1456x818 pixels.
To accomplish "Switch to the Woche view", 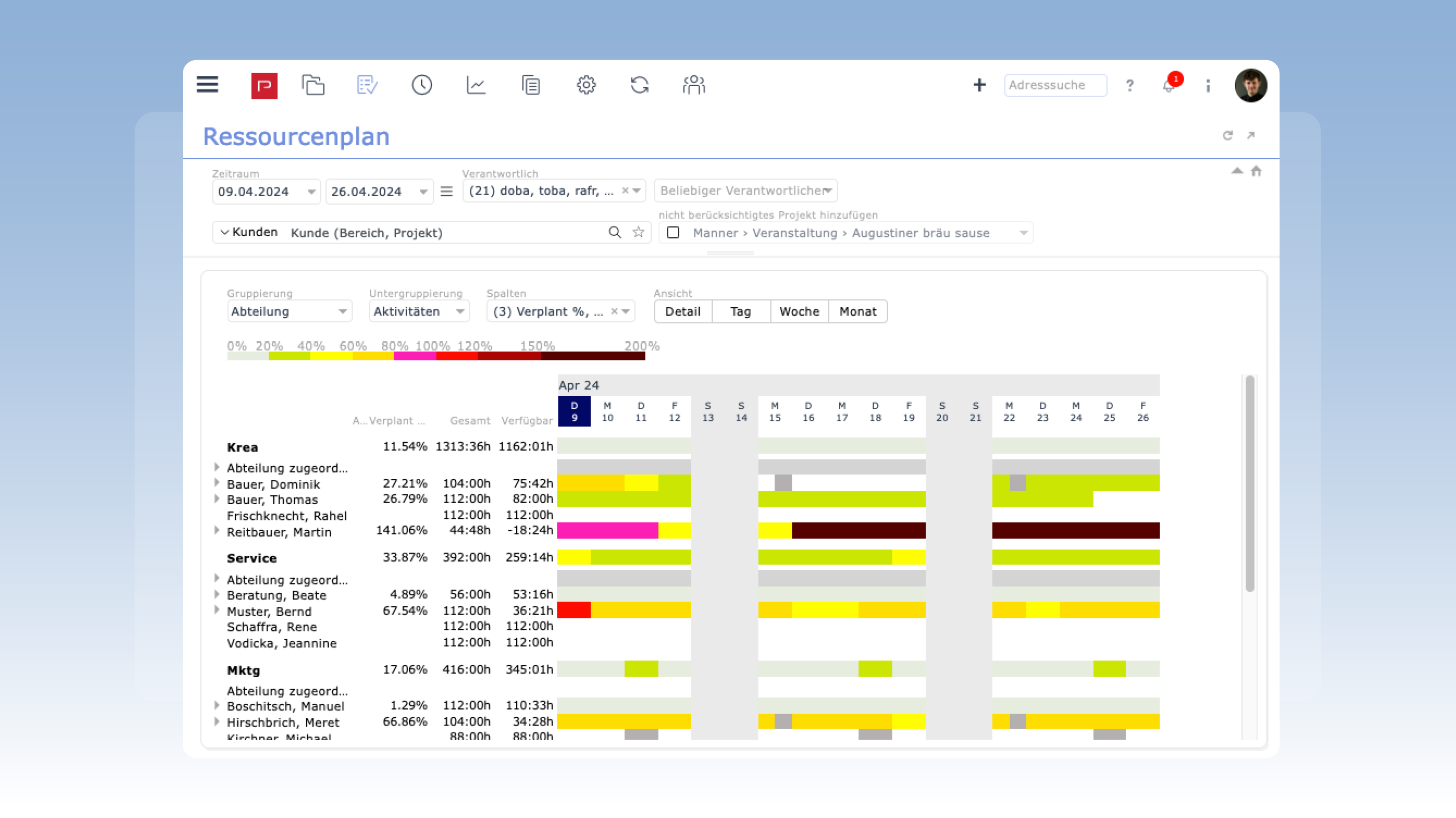I will click(x=799, y=312).
